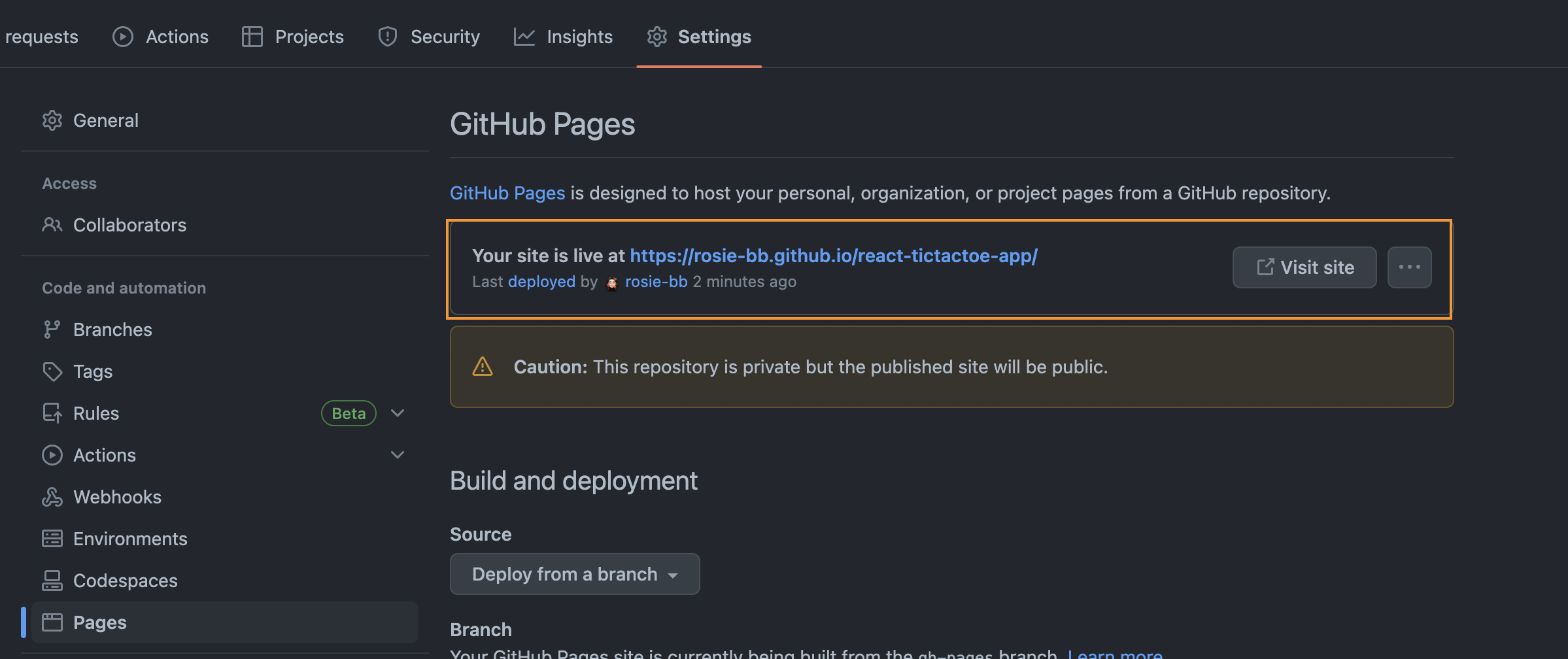Follow the GitHub Pages documentation link

pyautogui.click(x=507, y=194)
